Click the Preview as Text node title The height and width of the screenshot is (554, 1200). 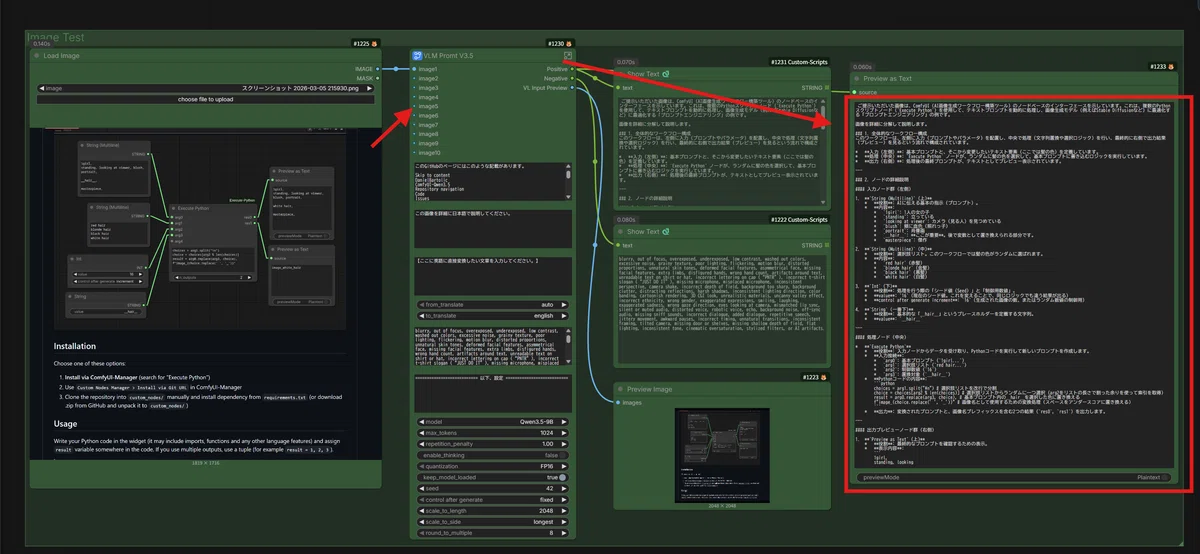(889, 78)
